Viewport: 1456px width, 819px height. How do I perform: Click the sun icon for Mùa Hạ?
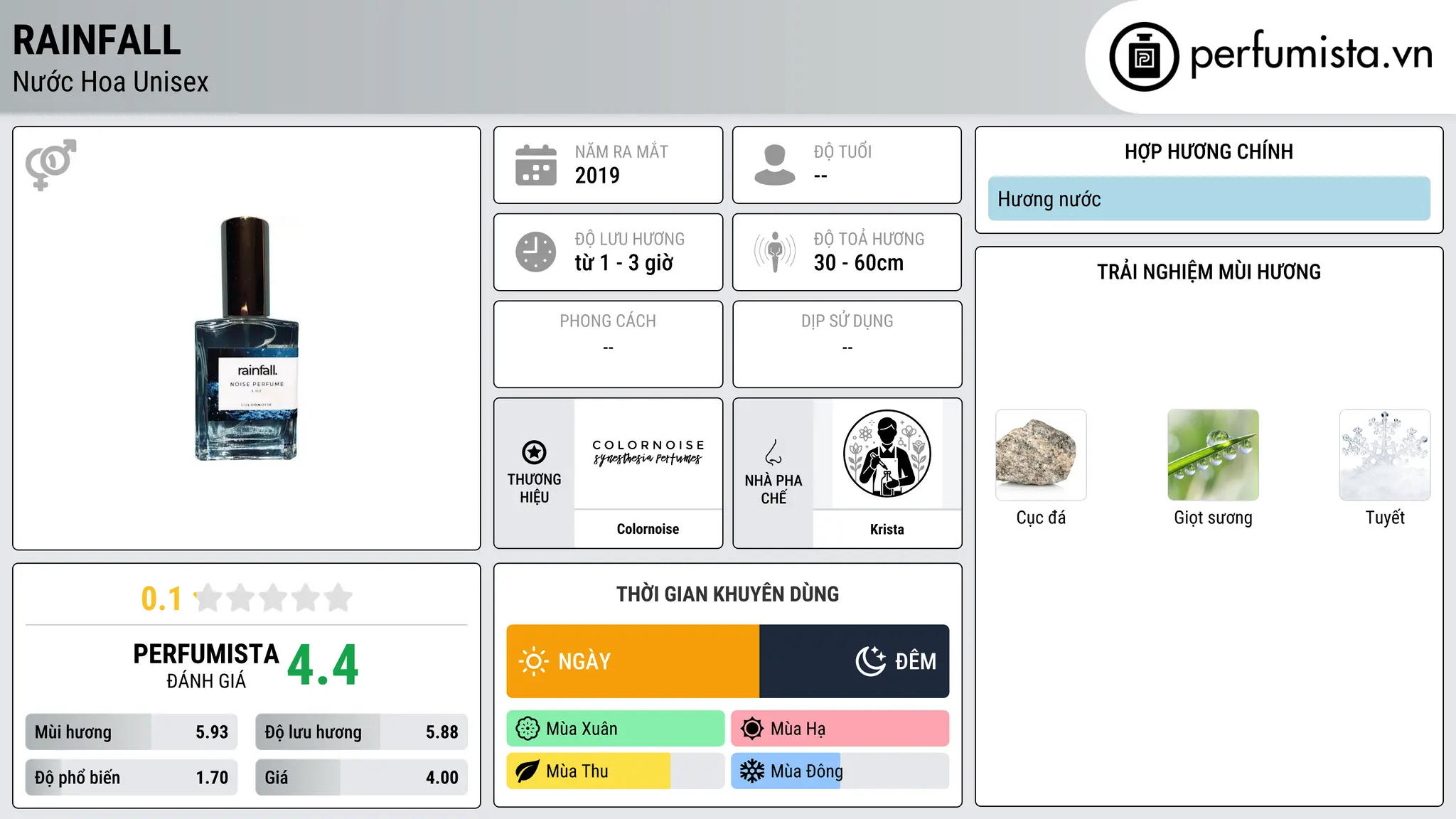pos(752,729)
